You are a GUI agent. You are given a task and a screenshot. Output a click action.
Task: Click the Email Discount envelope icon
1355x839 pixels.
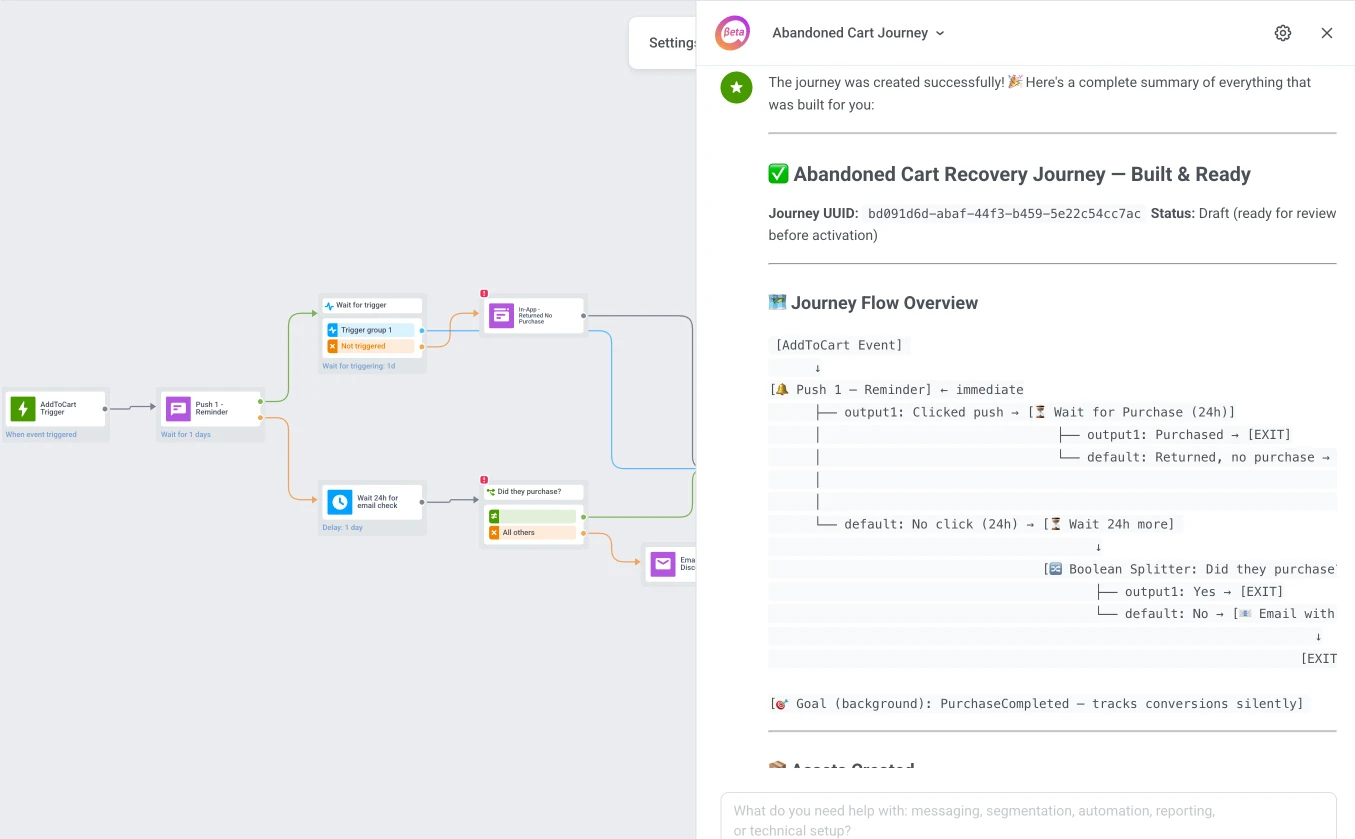(x=664, y=563)
